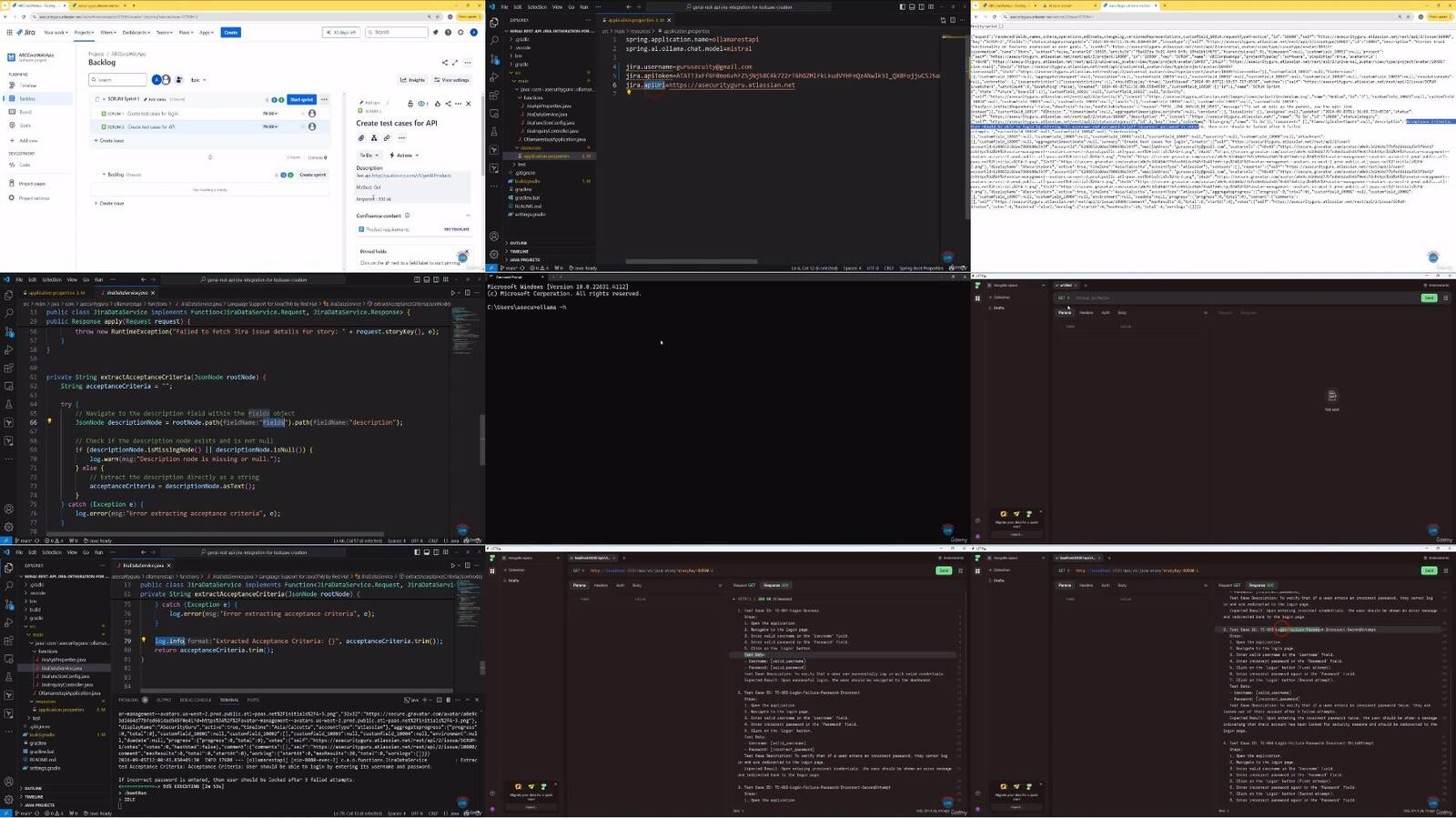Open Board in the Jira sidebar
The width and height of the screenshot is (1456, 818).
pos(25,112)
